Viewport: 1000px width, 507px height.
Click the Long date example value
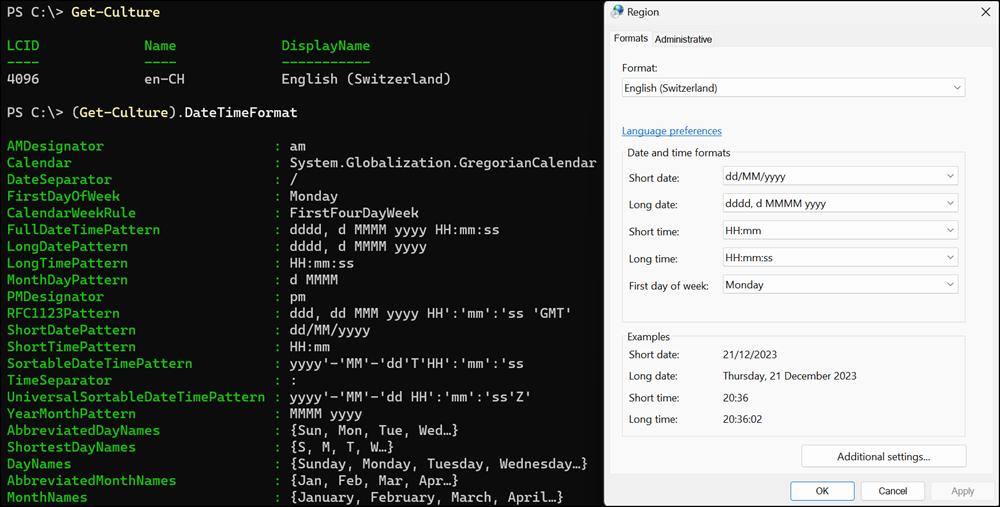point(789,376)
